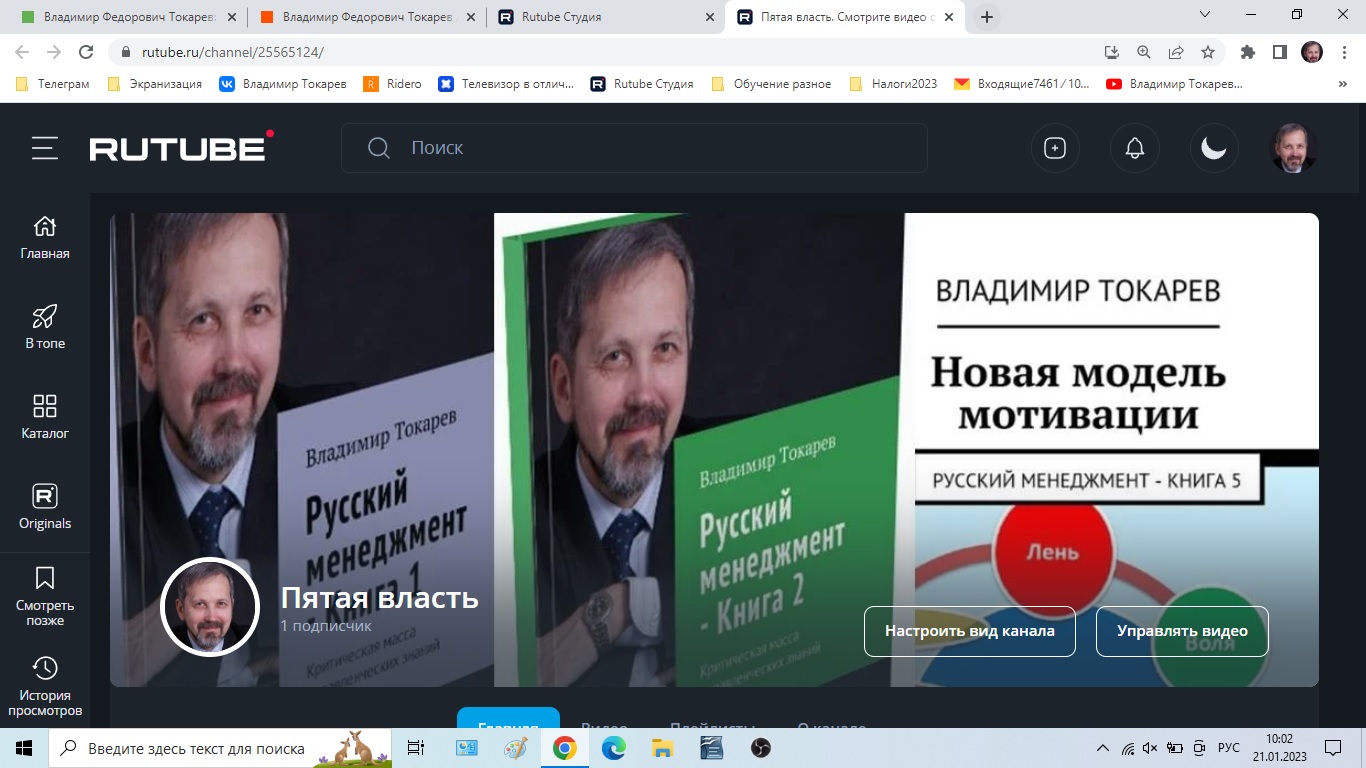Open the Ridero bookmark

393,84
